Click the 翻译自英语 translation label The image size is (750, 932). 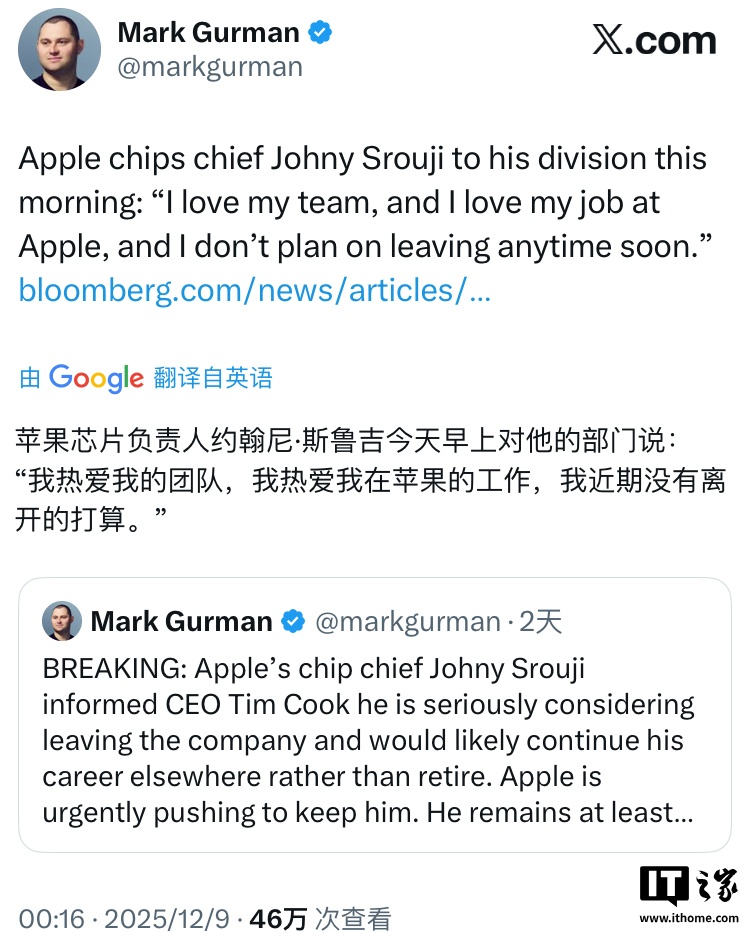213,378
